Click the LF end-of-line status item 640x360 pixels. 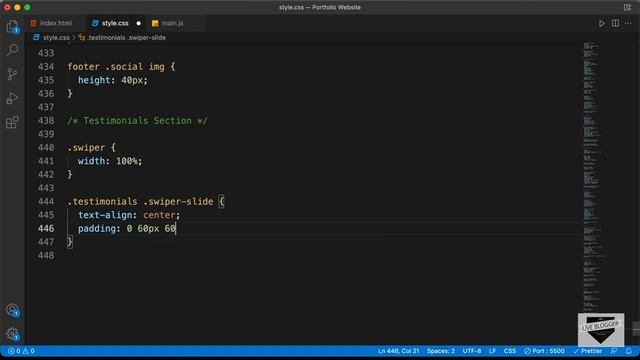[x=492, y=351]
